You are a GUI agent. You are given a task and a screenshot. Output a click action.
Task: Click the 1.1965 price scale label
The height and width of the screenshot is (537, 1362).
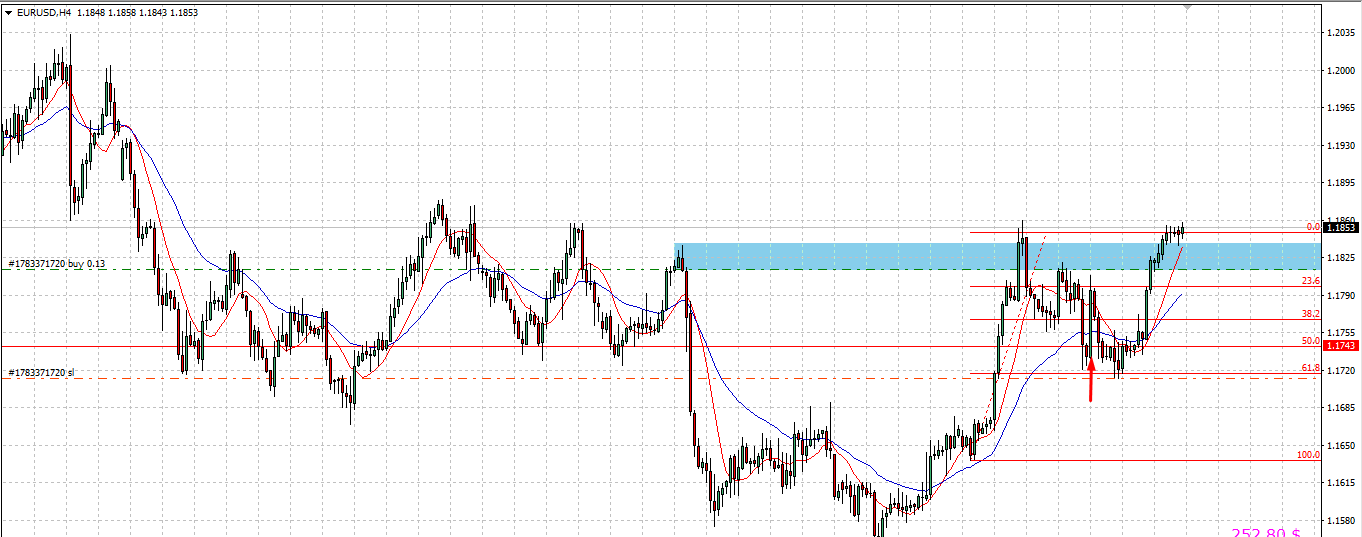[x=1340, y=108]
